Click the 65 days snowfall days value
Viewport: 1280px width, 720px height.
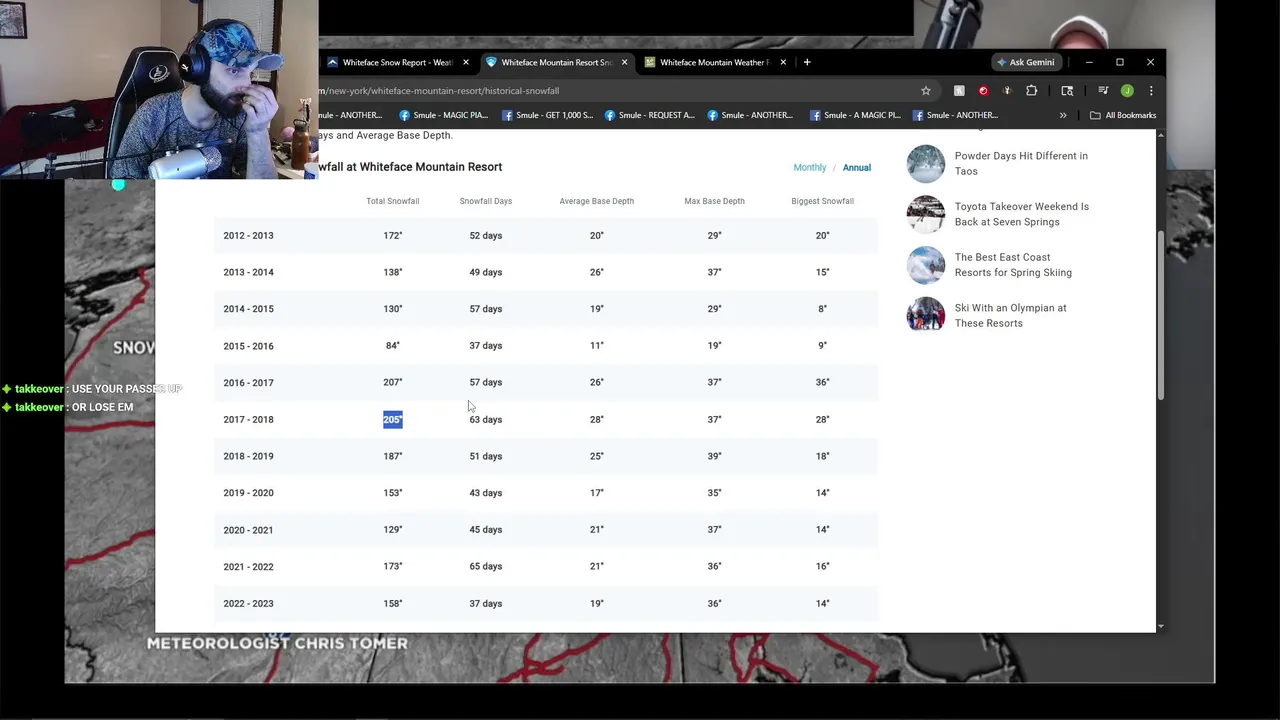click(x=486, y=566)
